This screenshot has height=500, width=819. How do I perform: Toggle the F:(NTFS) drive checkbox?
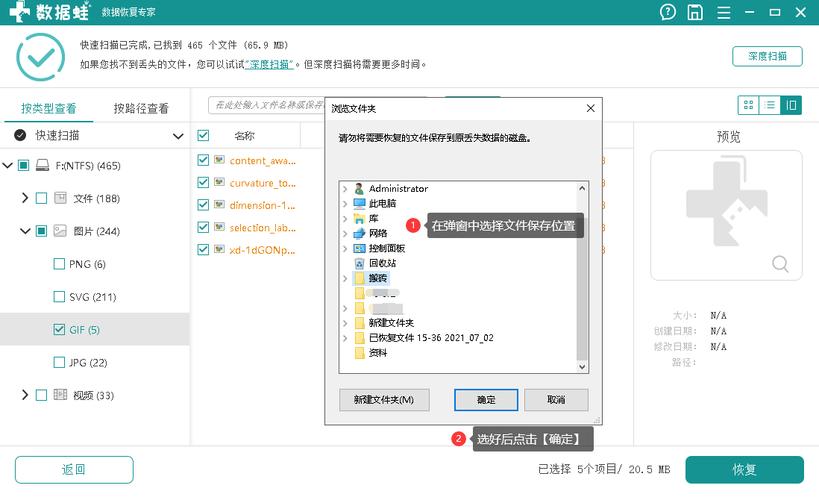[x=24, y=166]
